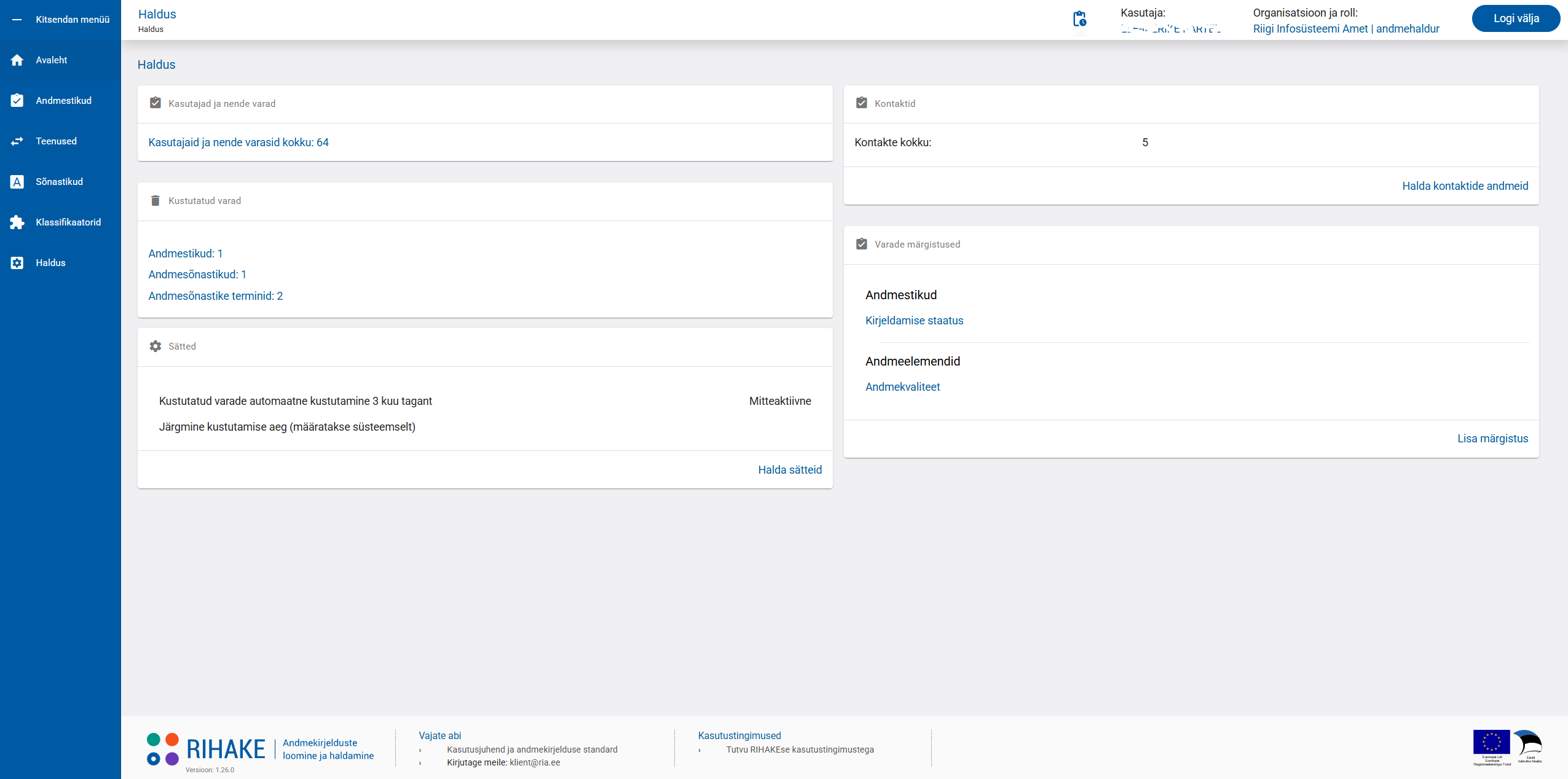Image resolution: width=1568 pixels, height=779 pixels.
Task: Open the Klassifikaatorid menu item
Action: 68,222
